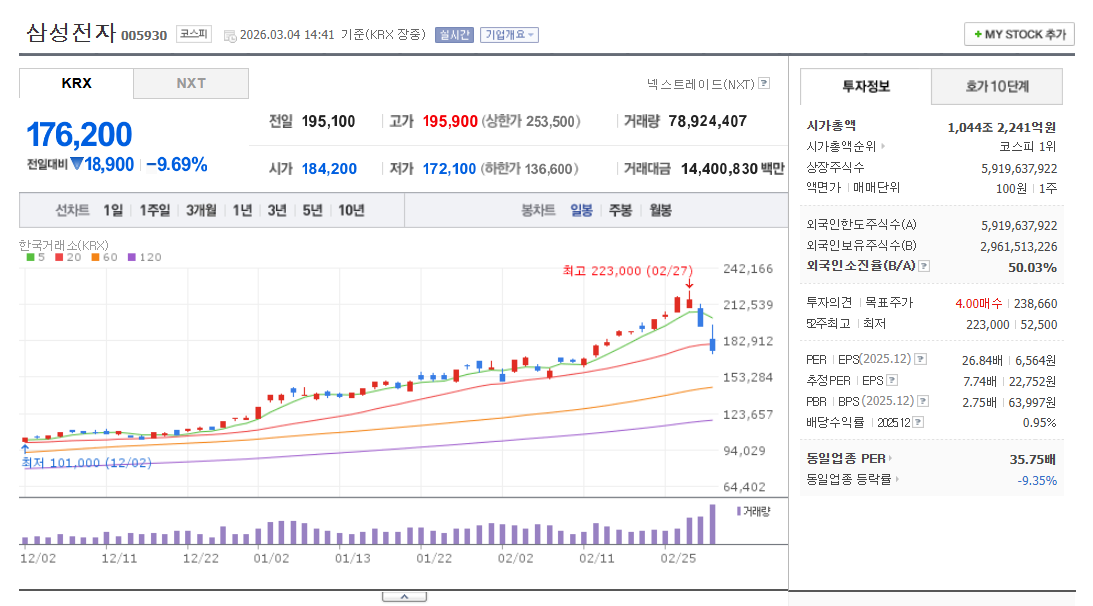Collapse chart with the bottom up-arrow handle
Viewport: 1093px width, 606px height.
click(404, 597)
